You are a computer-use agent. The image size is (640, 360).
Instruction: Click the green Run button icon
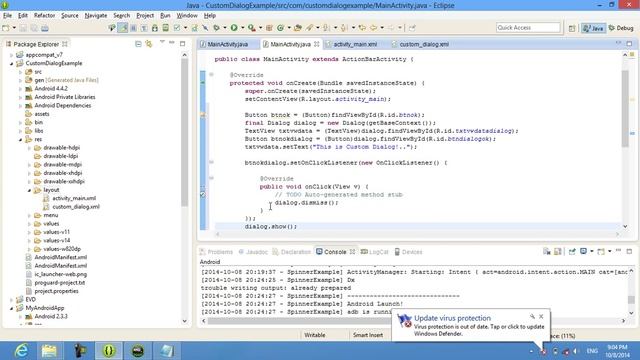(234, 28)
